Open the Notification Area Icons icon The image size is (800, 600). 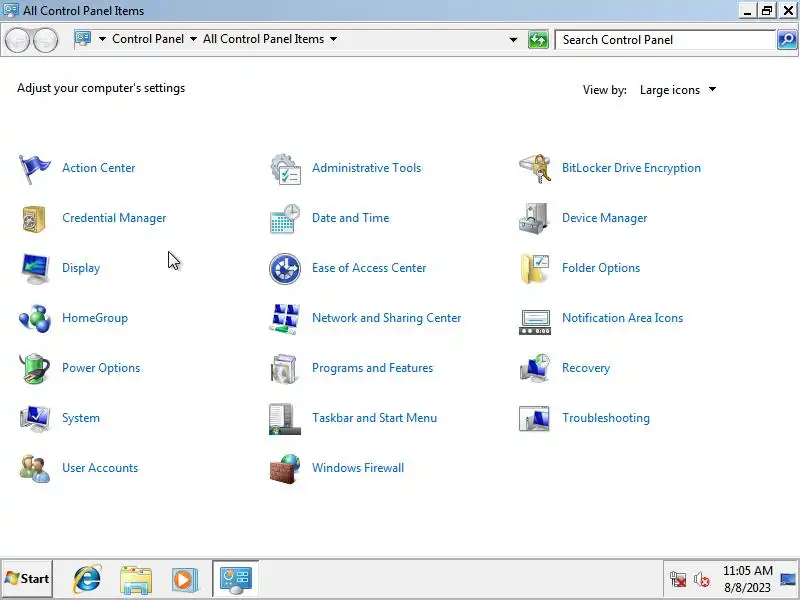click(x=535, y=322)
